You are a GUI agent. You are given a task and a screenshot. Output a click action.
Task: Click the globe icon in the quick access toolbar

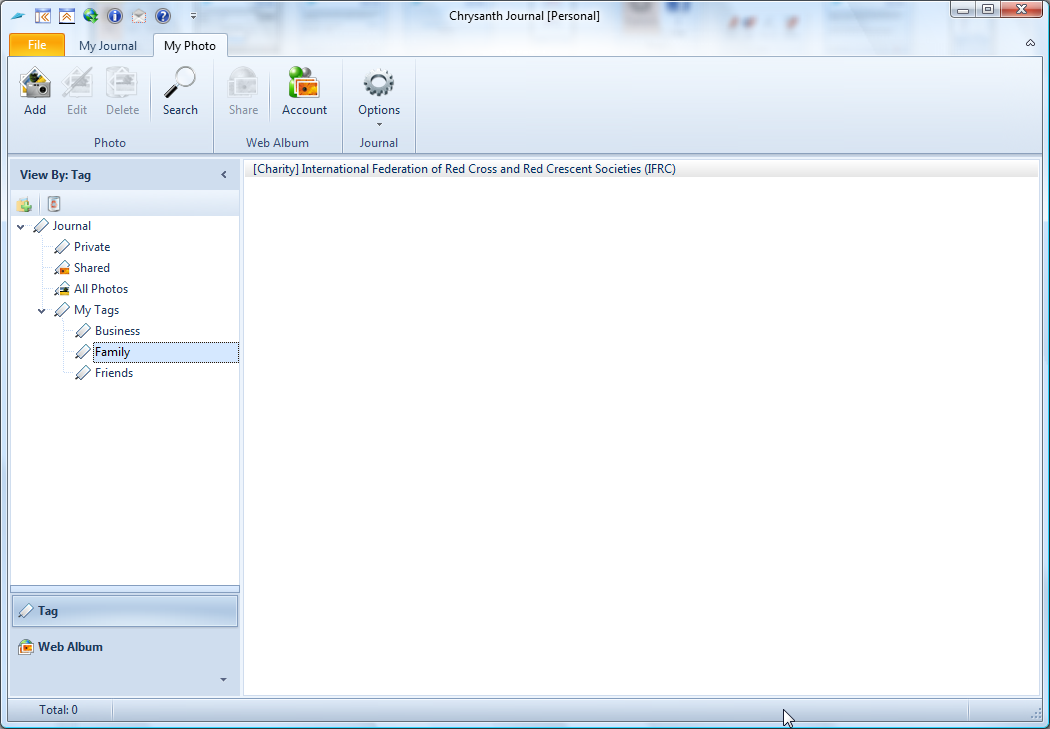[91, 16]
